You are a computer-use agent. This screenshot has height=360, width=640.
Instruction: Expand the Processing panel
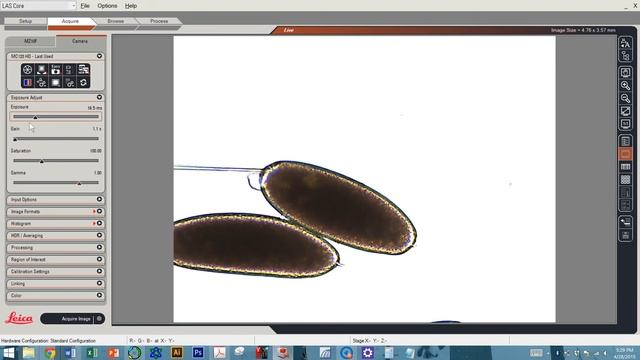(99, 247)
